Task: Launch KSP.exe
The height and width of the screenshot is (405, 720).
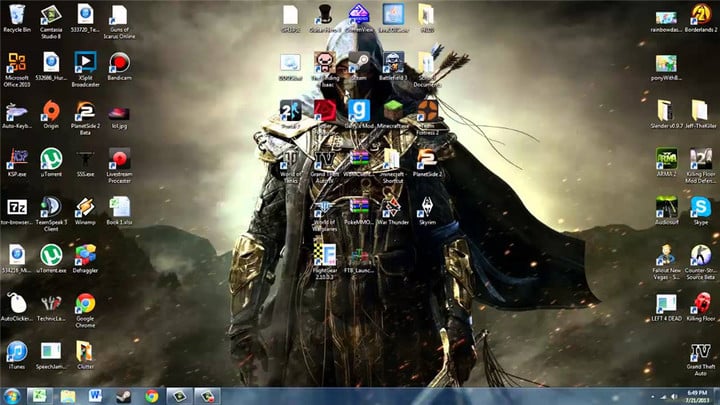Action: [x=17, y=163]
